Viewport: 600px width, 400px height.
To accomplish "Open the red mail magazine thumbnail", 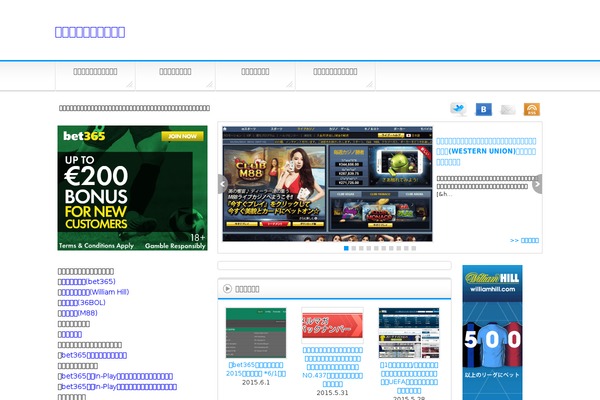I will [x=332, y=325].
